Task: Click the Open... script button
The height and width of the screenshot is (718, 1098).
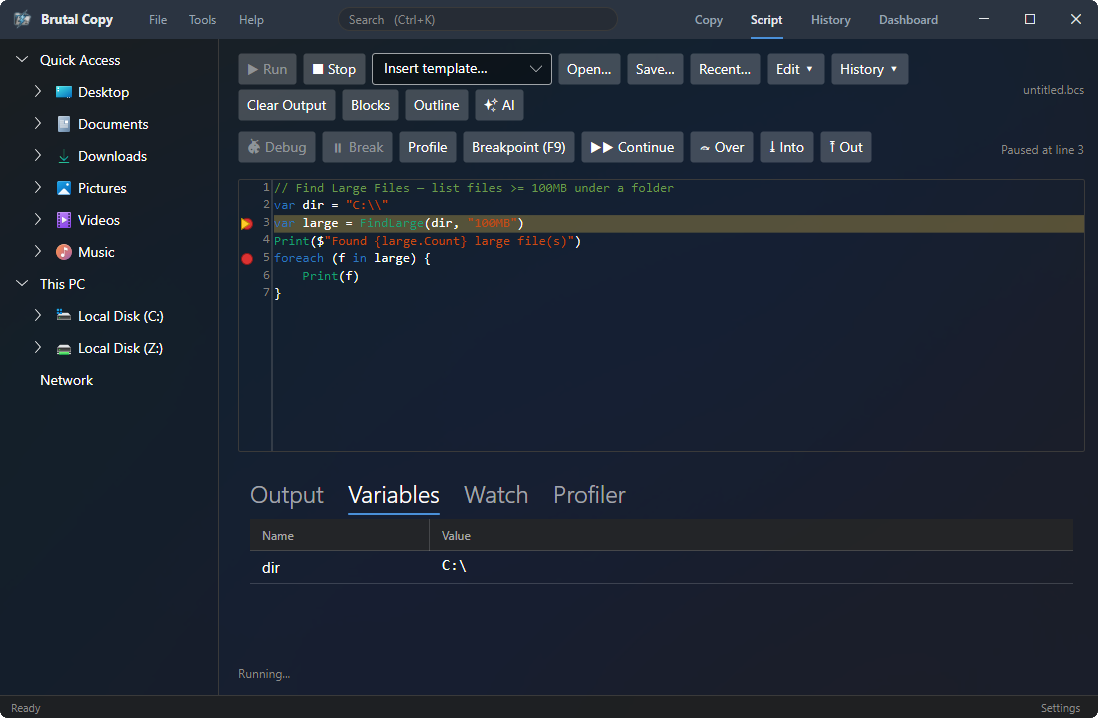Action: [589, 69]
